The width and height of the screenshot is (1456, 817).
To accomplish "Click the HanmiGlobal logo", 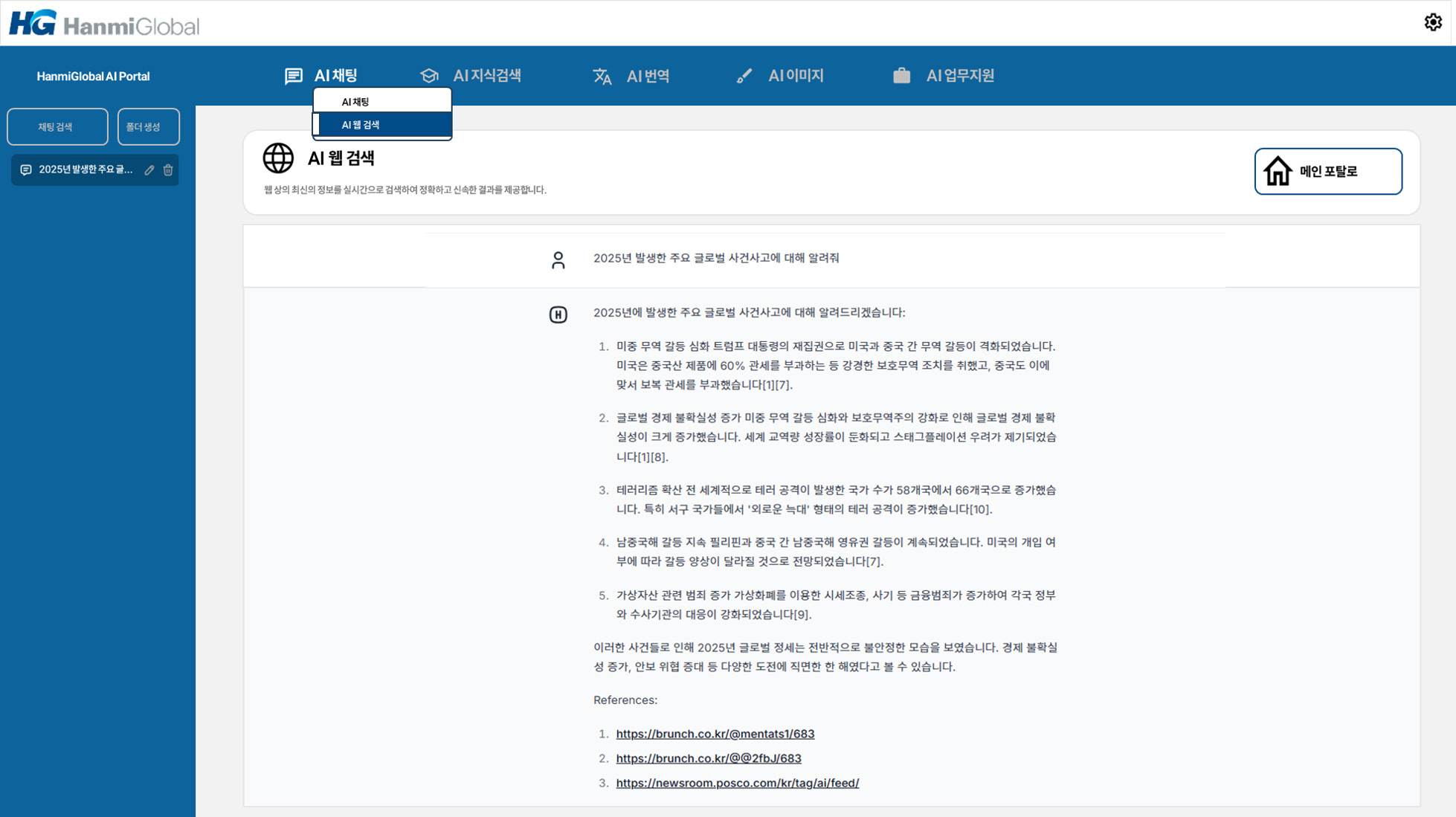I will click(104, 24).
